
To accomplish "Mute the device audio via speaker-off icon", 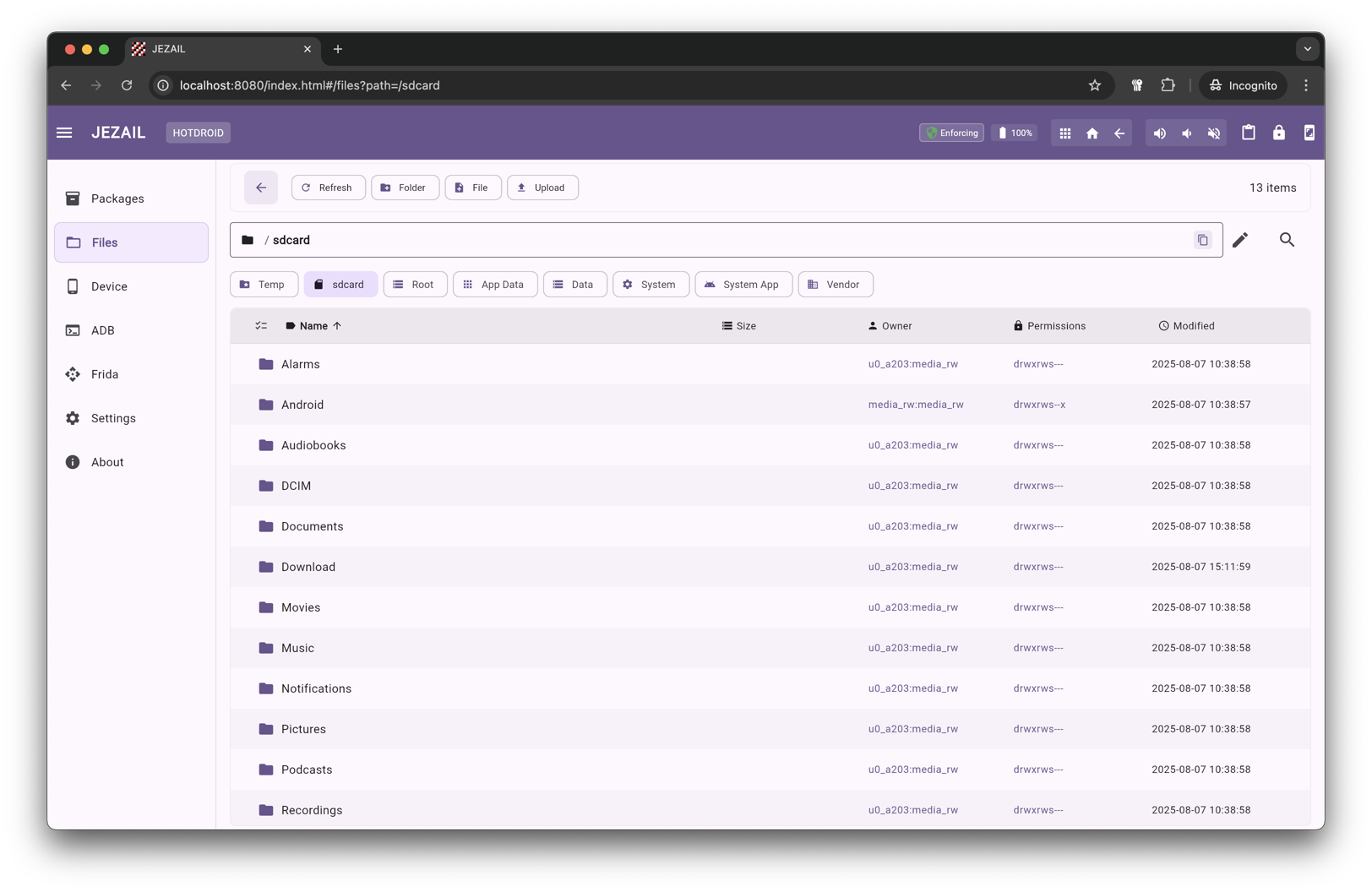I will point(1214,133).
